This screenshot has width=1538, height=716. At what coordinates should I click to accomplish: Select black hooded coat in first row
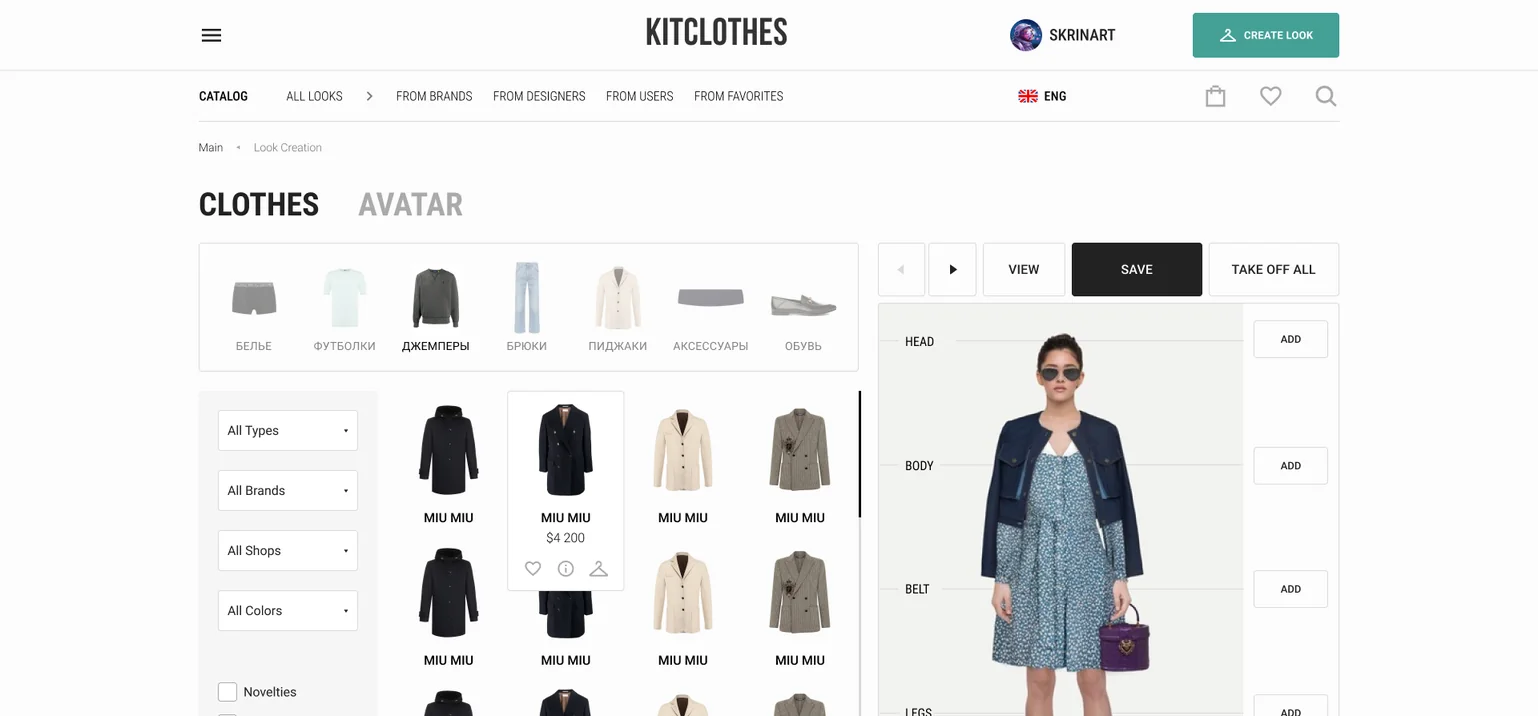pyautogui.click(x=448, y=451)
